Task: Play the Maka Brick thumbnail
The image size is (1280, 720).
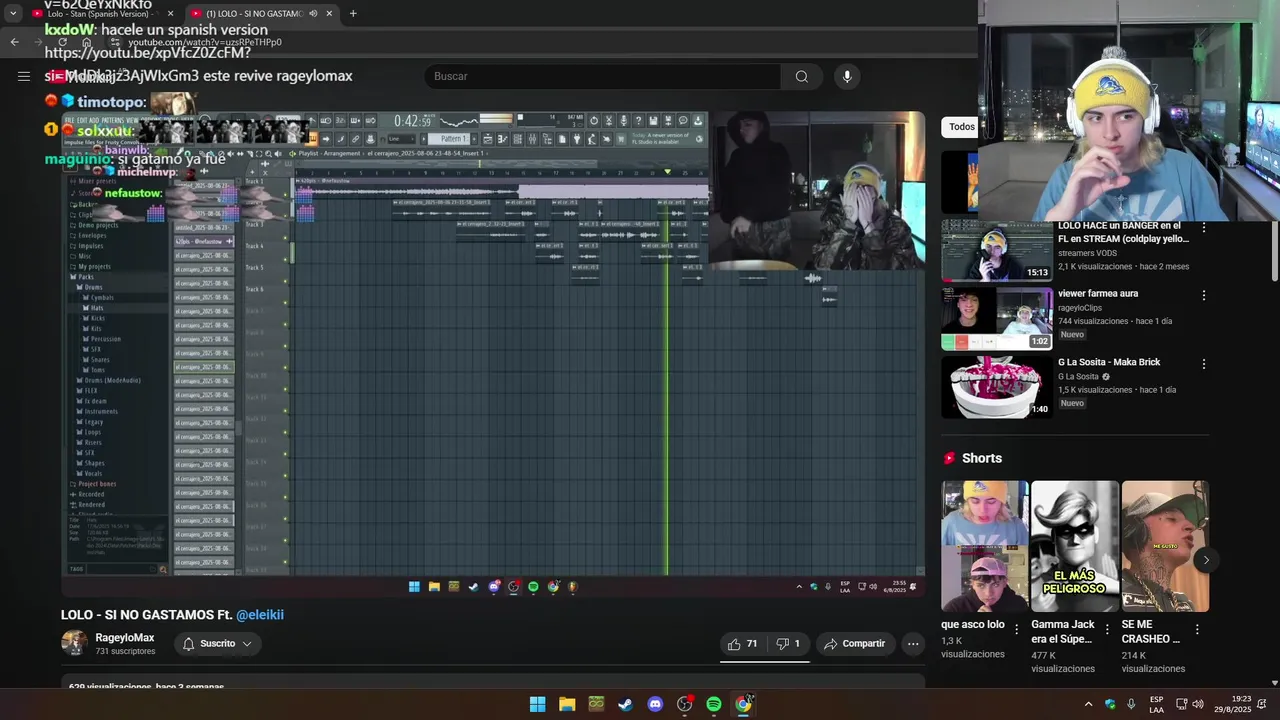Action: click(x=997, y=387)
